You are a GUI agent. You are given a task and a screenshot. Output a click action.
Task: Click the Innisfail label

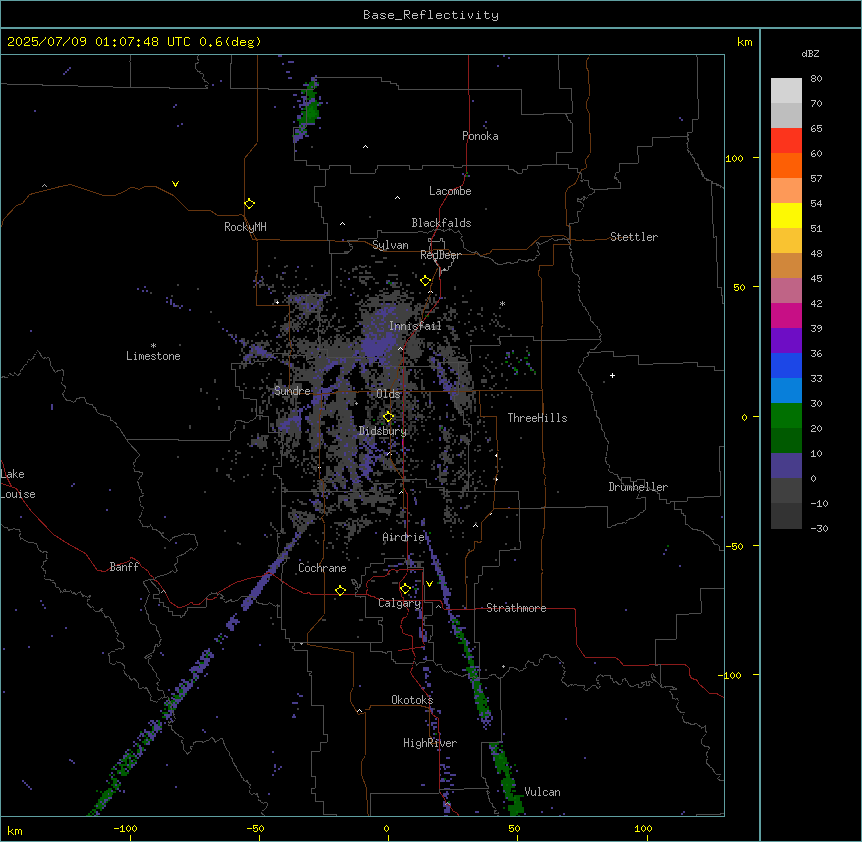coord(415,326)
